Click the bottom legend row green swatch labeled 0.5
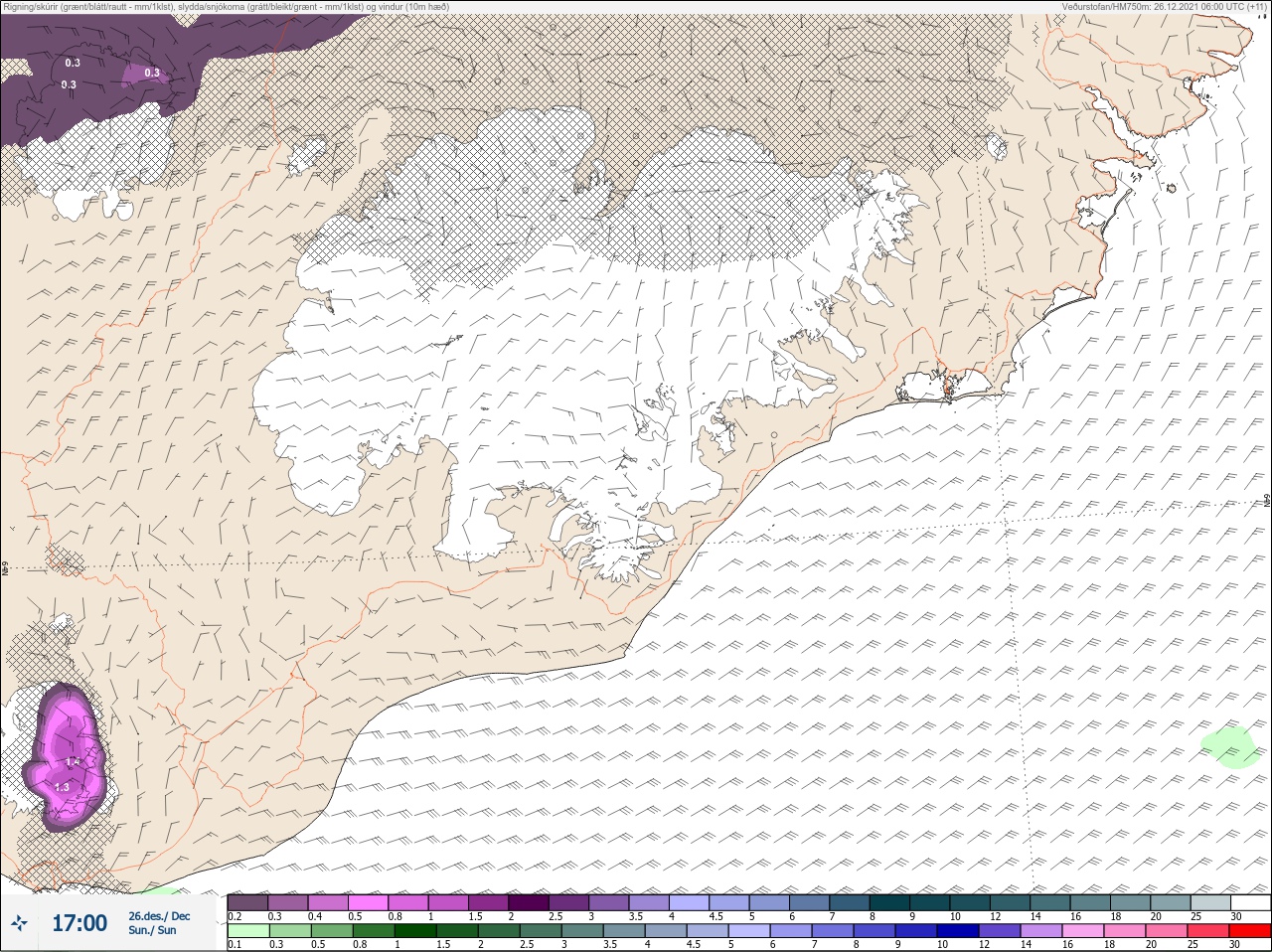Screen dimensions: 1272x952 pyautogui.click(x=332, y=931)
